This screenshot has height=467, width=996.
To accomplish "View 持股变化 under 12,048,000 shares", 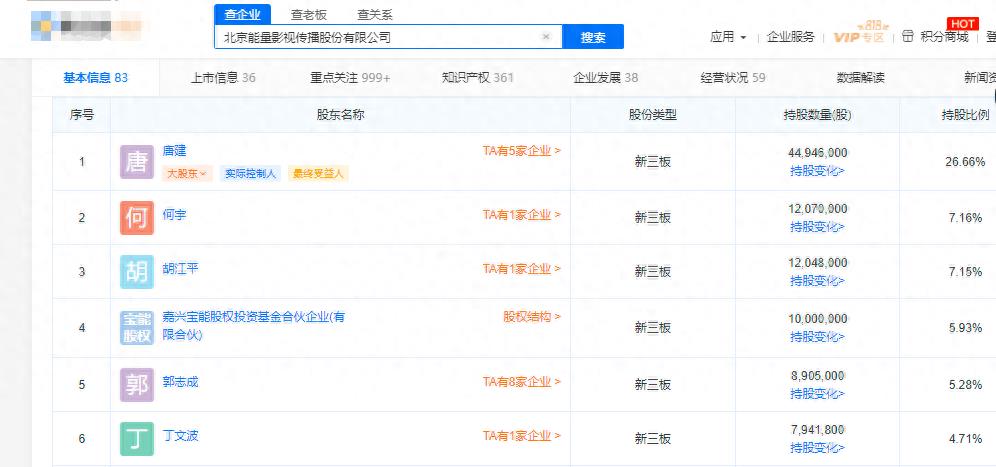I will [818, 281].
